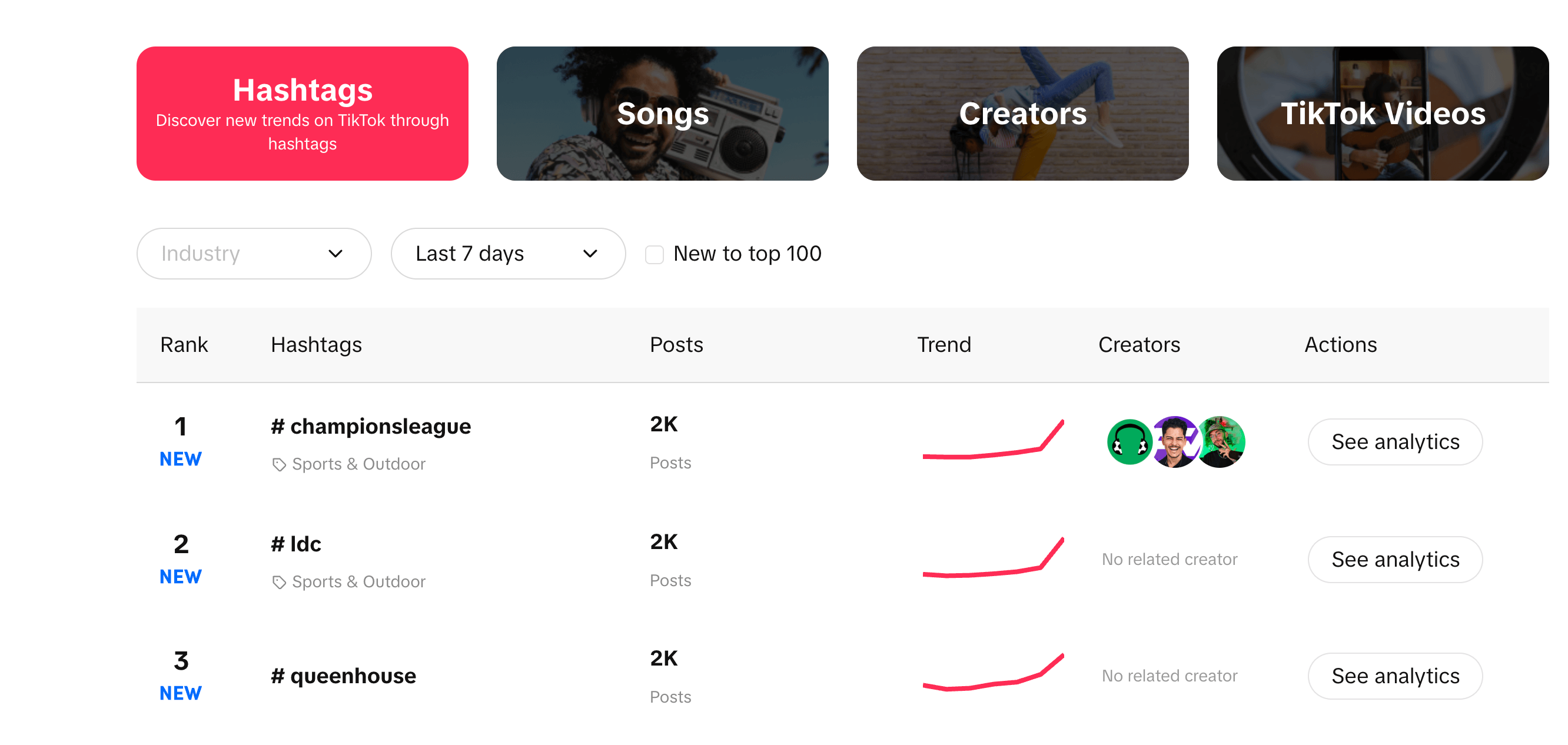This screenshot has height=745, width=1568.
Task: Click the green headphones creator avatar
Action: [x=1129, y=443]
